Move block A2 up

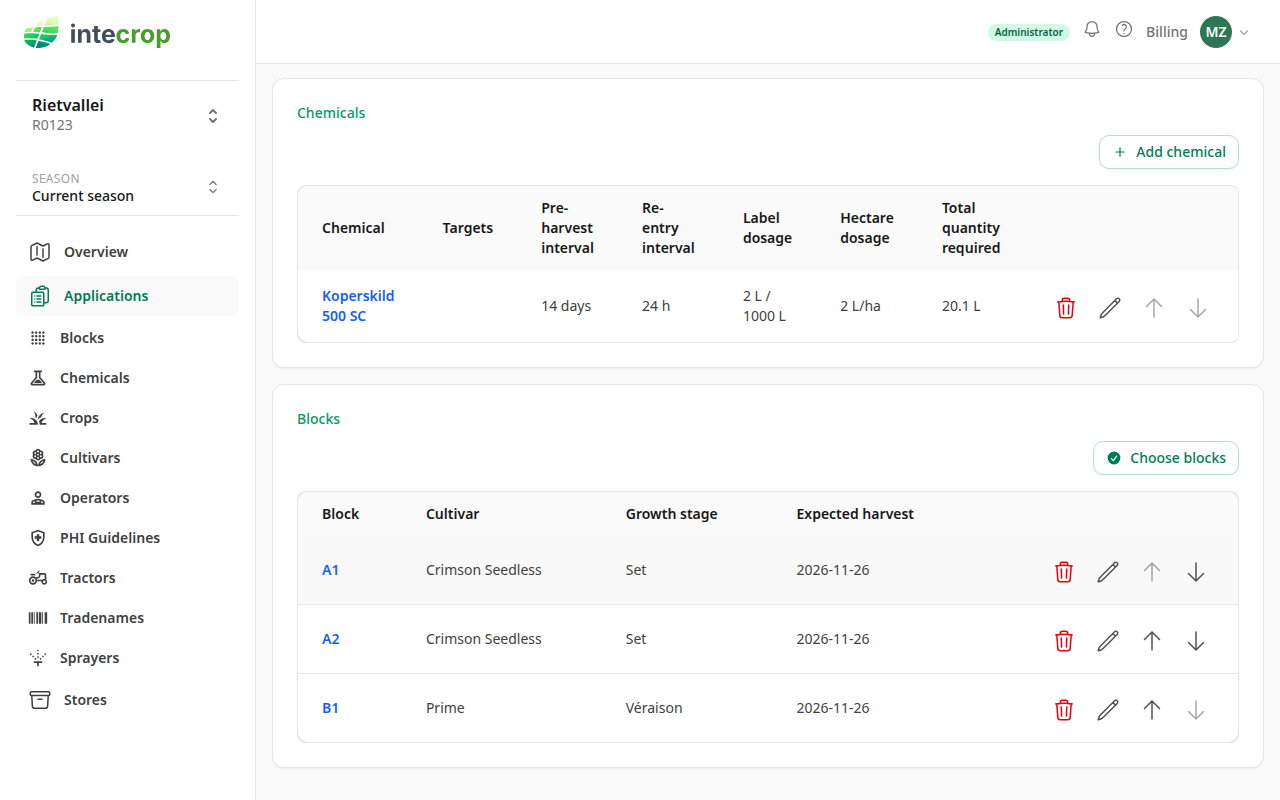coord(1152,641)
